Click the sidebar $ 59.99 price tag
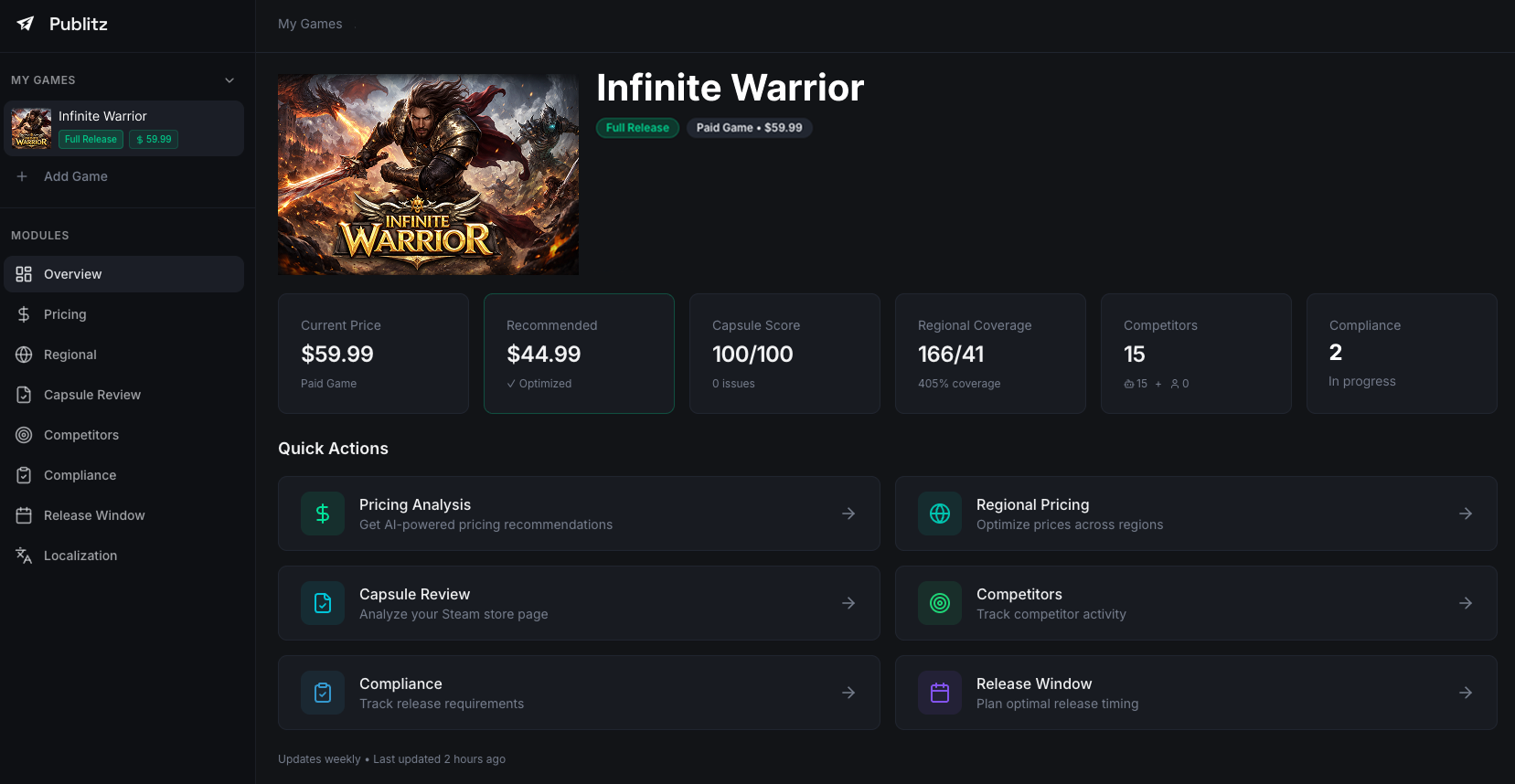This screenshot has height=784, width=1515. [x=154, y=139]
